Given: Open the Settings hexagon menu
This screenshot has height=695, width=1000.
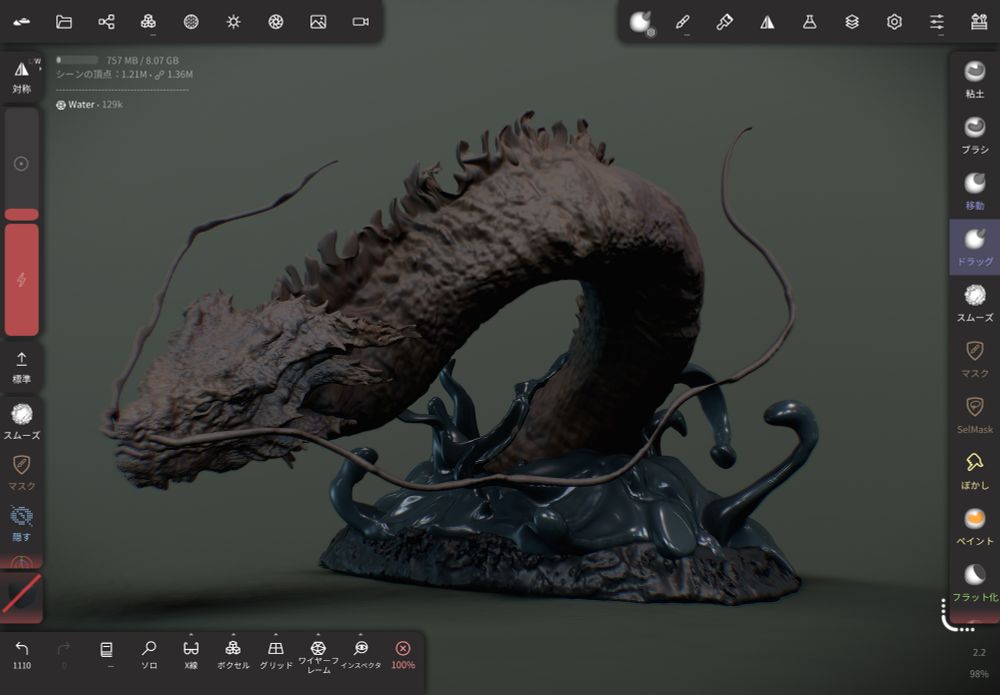Looking at the screenshot, I should click(x=894, y=22).
